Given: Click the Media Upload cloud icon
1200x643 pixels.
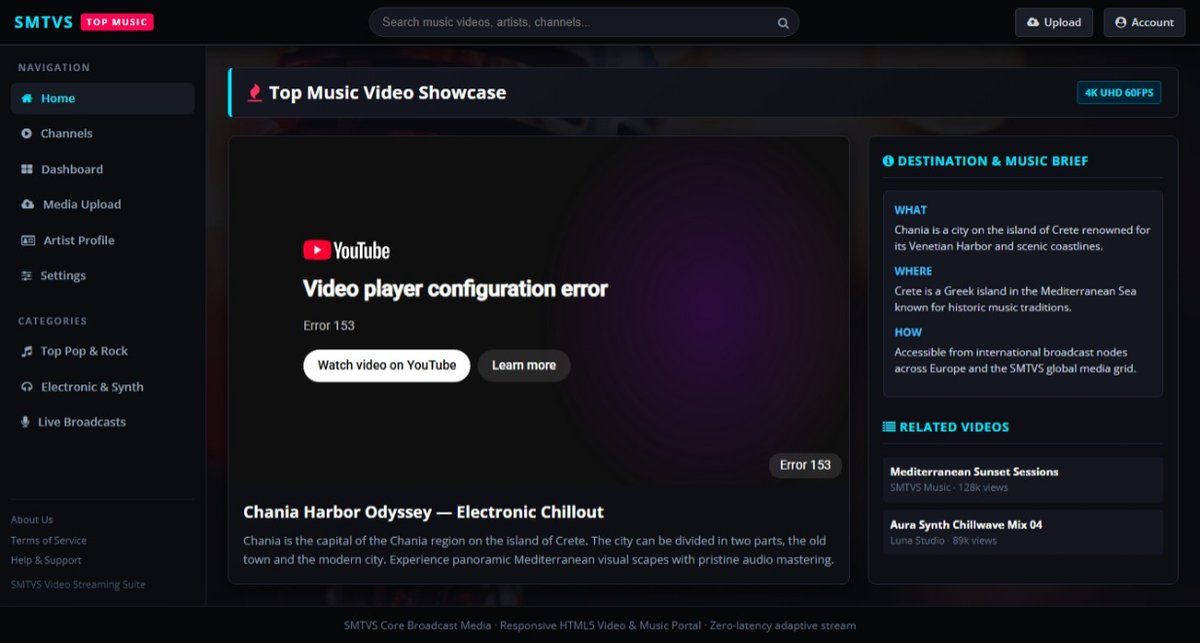Looking at the screenshot, I should tap(28, 205).
